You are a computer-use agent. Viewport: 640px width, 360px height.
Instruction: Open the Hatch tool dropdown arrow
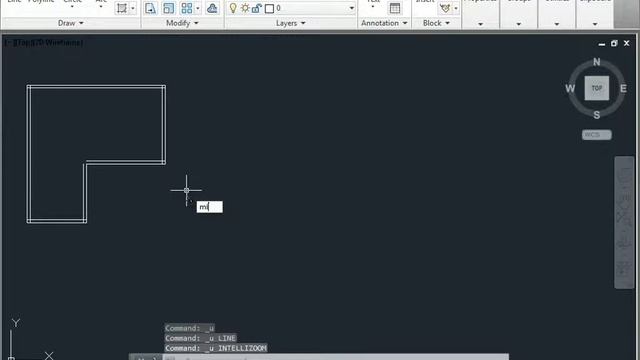tap(133, 8)
